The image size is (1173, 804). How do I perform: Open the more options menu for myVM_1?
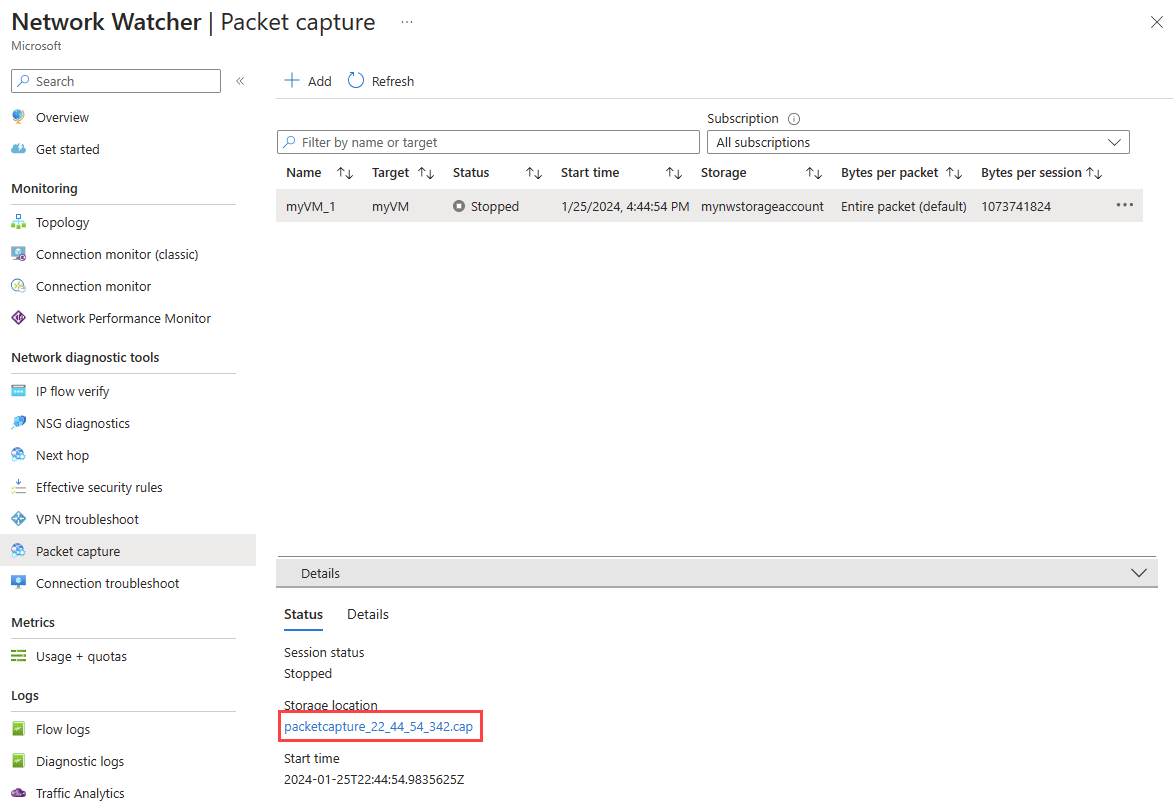click(x=1124, y=206)
